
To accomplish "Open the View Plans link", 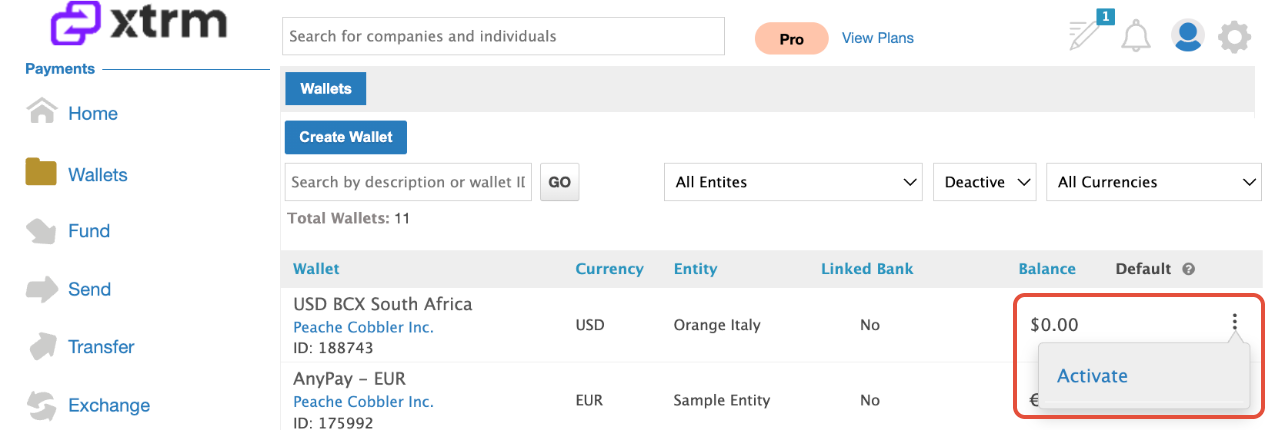I will tap(878, 38).
